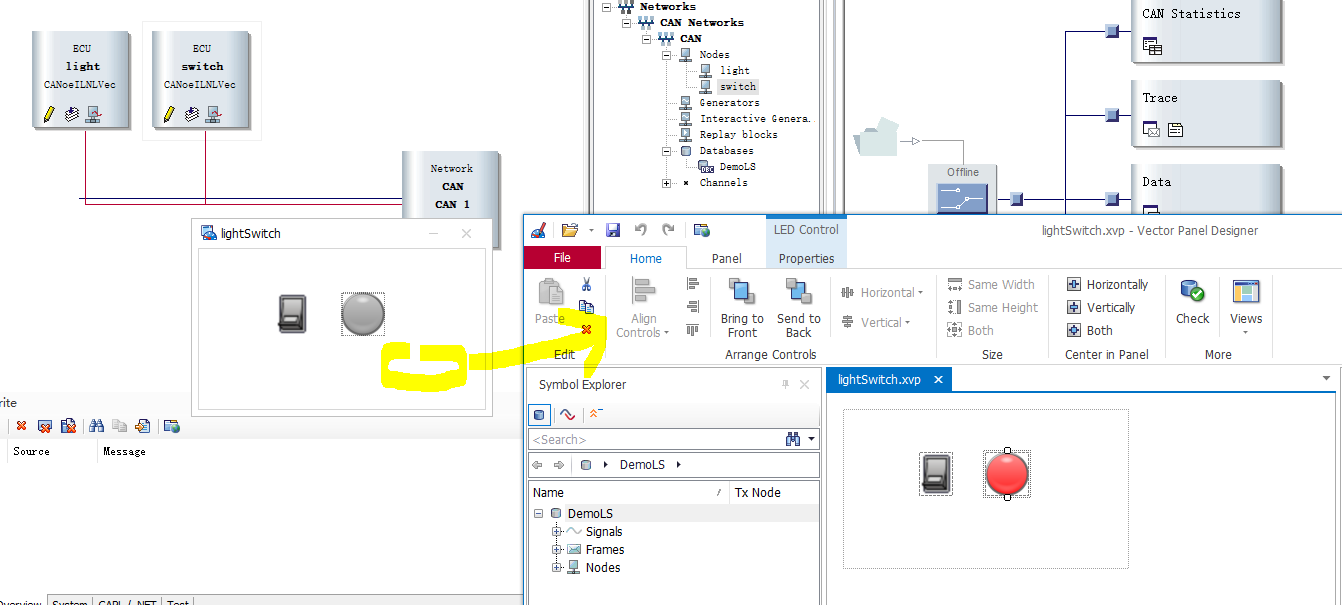Click the align-right icon beside Align Controls
Screen dimensions: 1342x605
tap(693, 307)
